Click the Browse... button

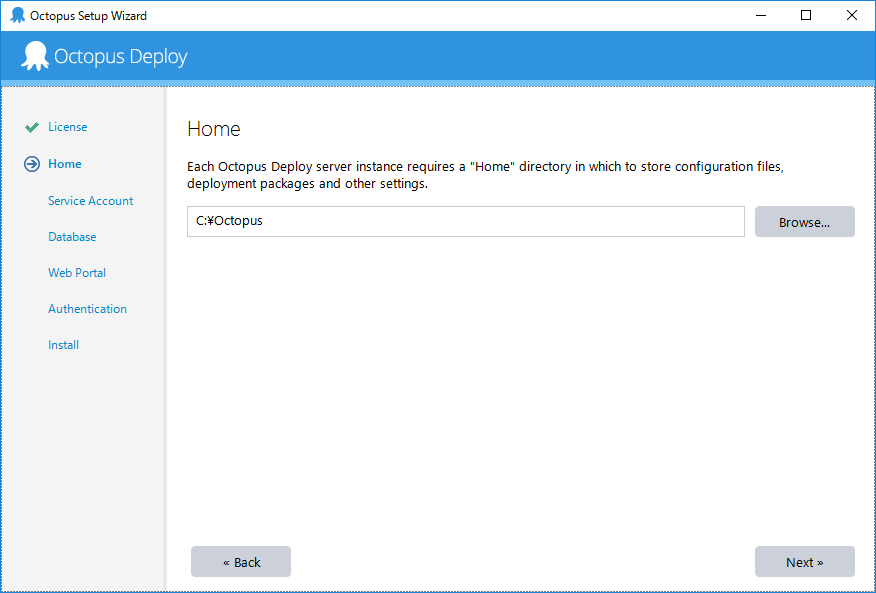pos(804,222)
